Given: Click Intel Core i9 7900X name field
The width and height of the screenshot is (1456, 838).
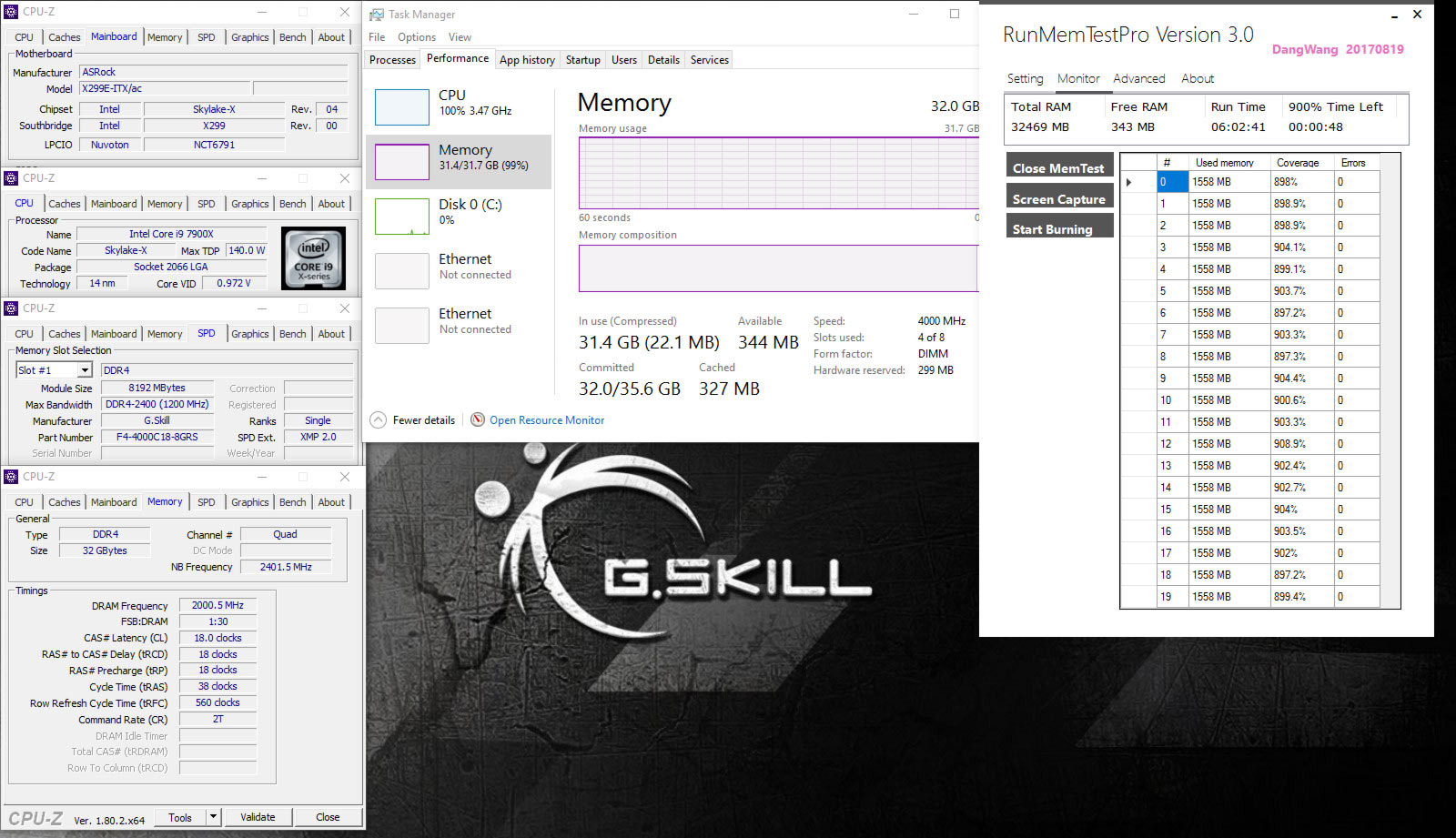Looking at the screenshot, I should [x=171, y=234].
